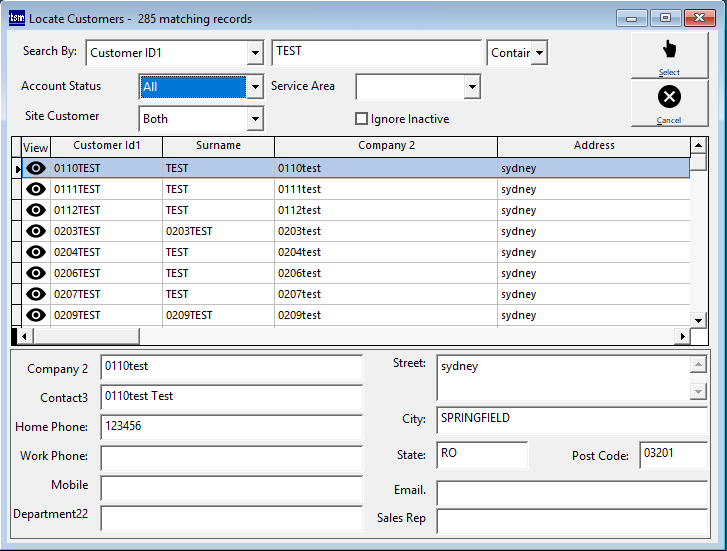Click the eye view icon for 0110TEST

(36, 168)
